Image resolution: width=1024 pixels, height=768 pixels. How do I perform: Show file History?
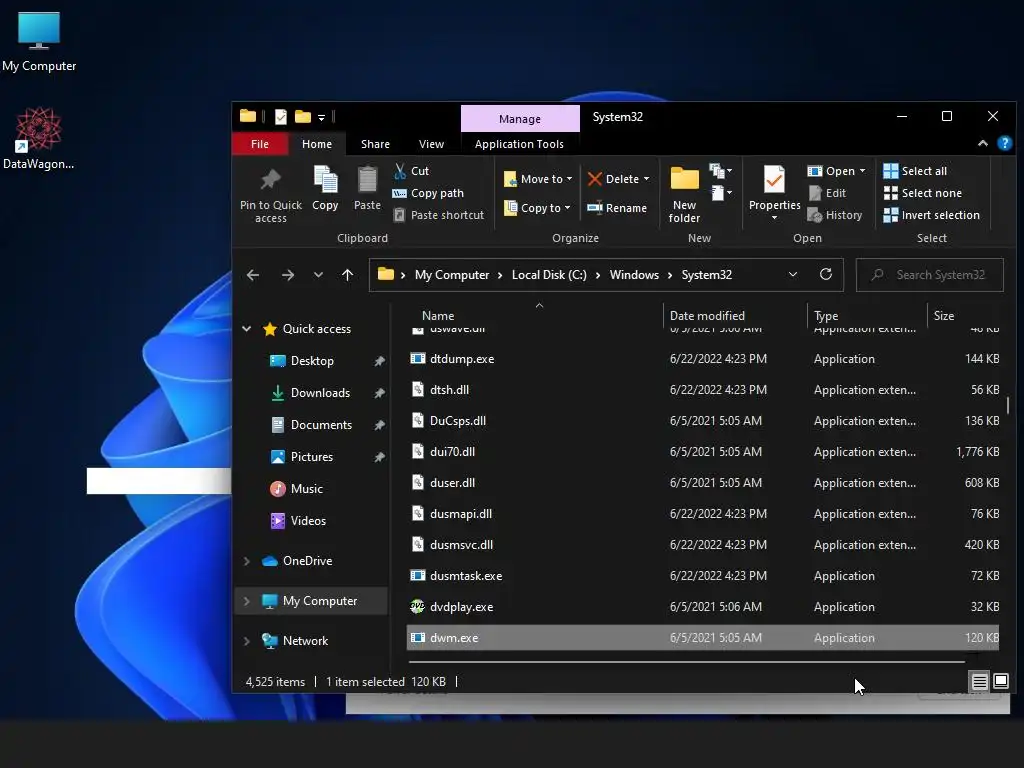tap(835, 215)
